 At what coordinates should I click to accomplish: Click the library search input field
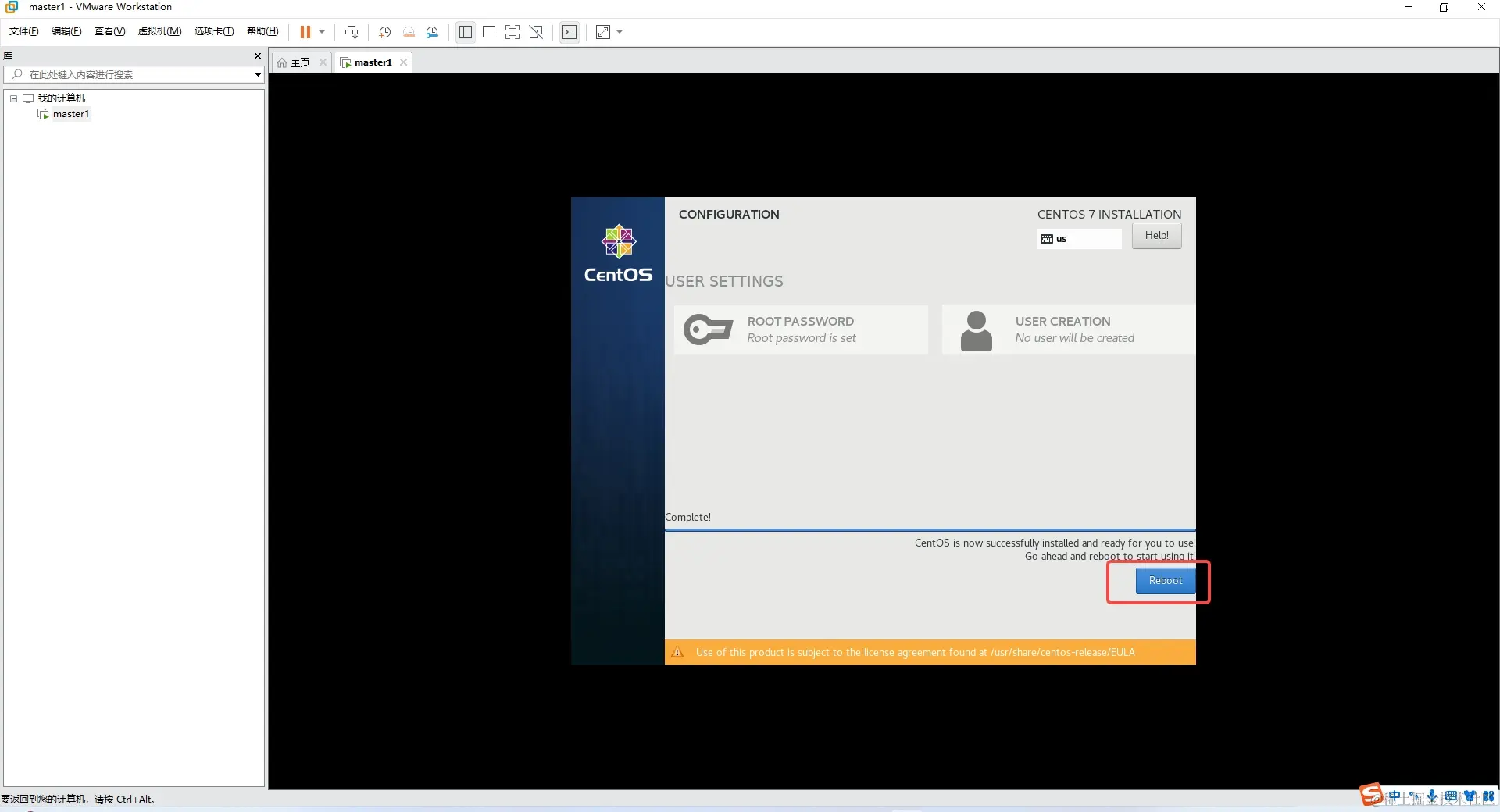pyautogui.click(x=134, y=74)
